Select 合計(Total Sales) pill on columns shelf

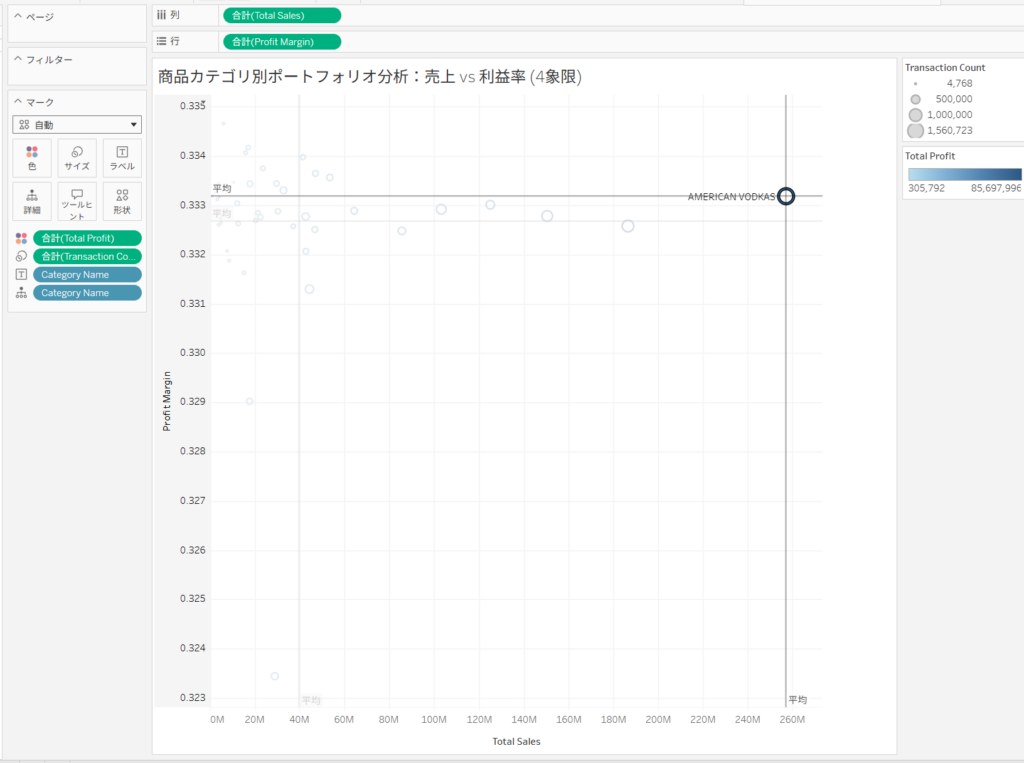click(x=281, y=15)
